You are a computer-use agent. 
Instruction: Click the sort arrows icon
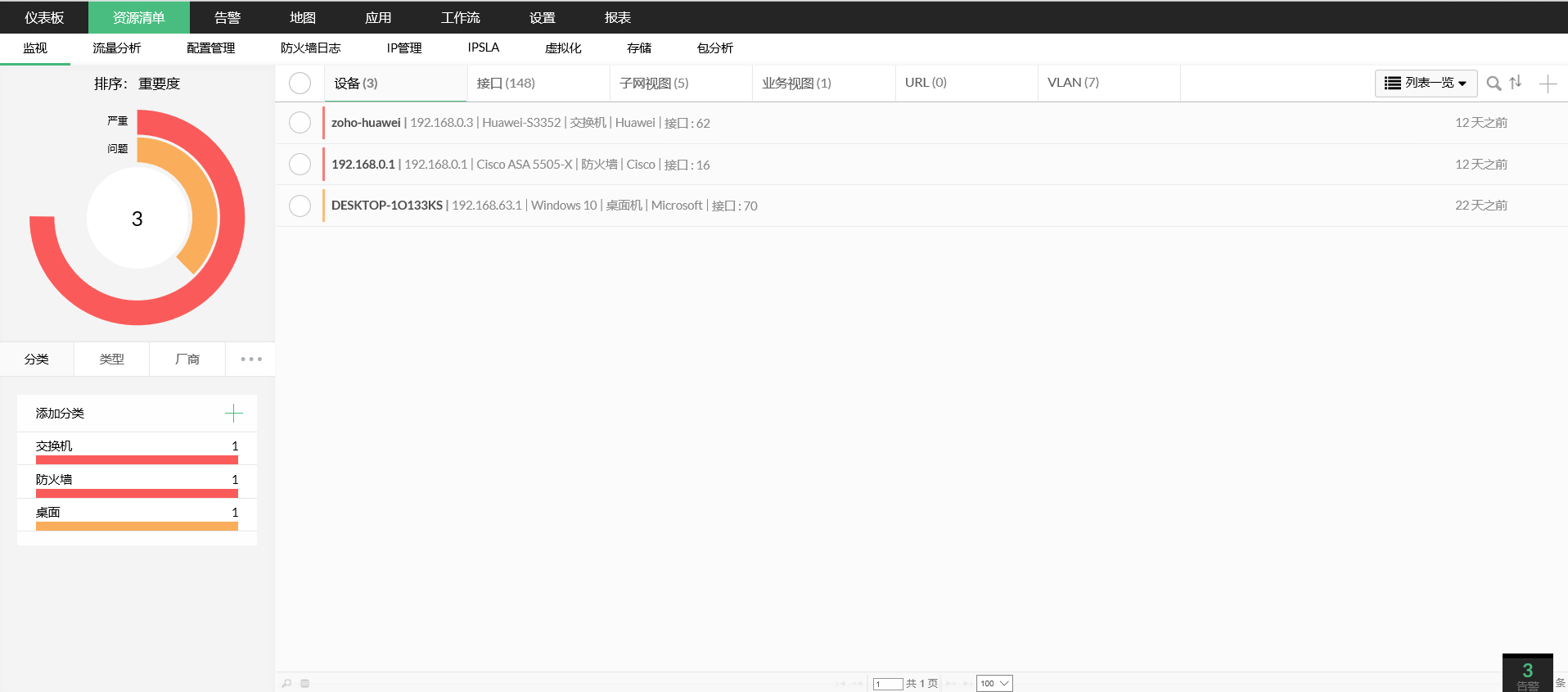click(1516, 82)
